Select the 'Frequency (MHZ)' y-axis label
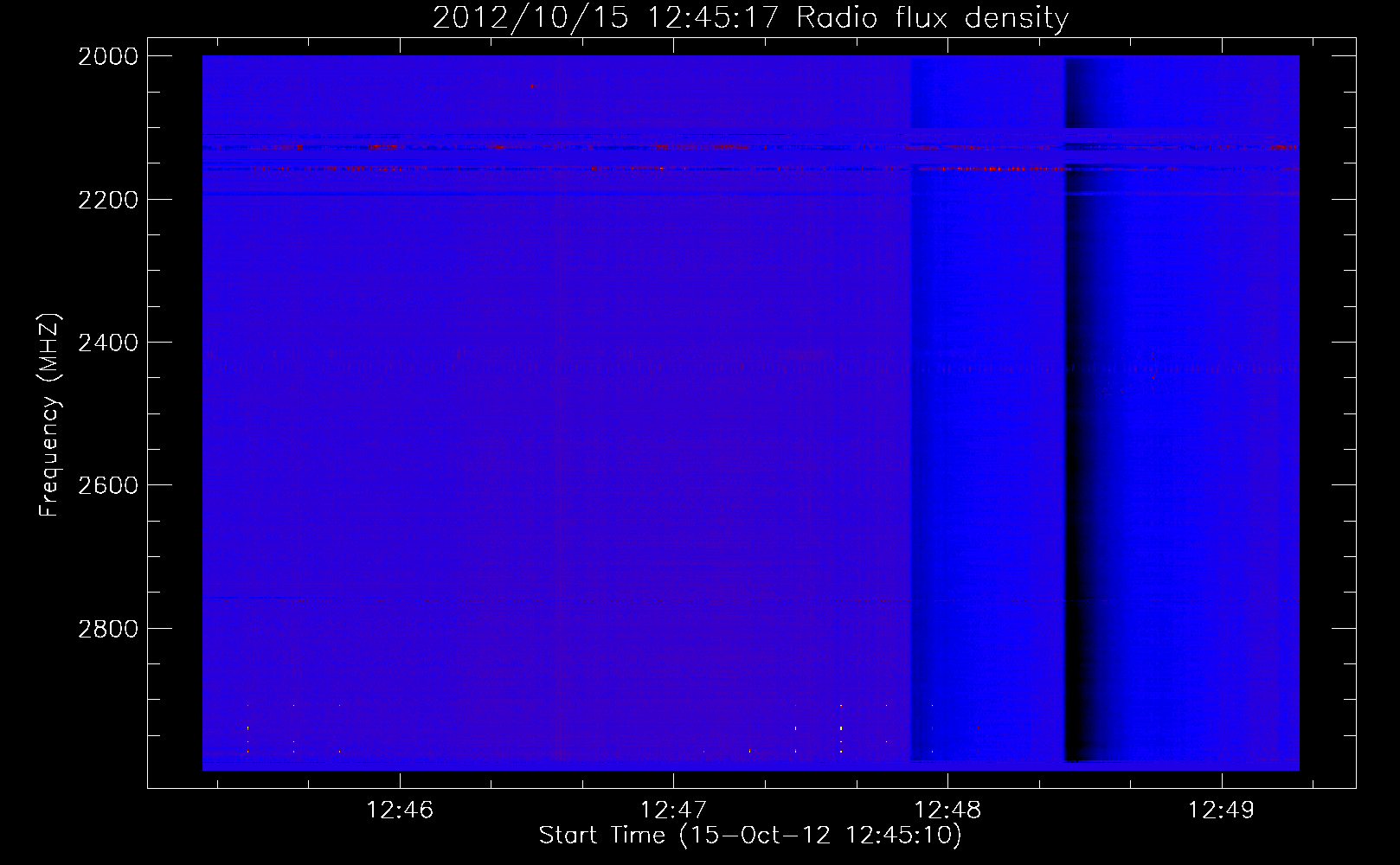 point(49,415)
